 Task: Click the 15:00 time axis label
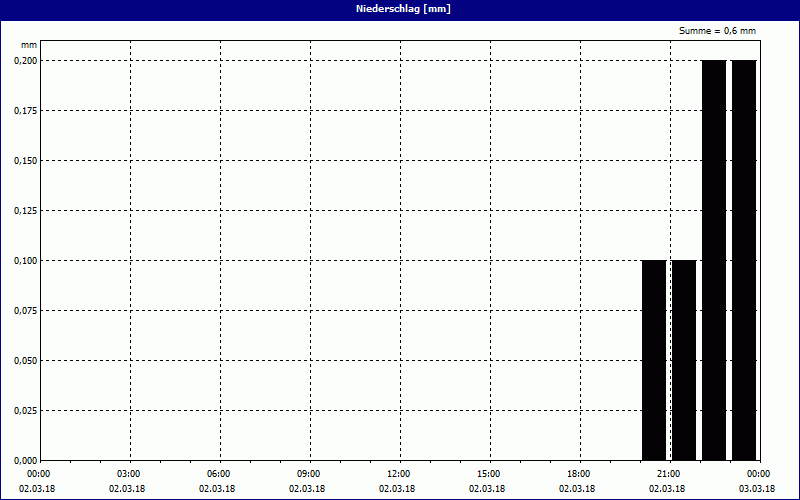(488, 473)
